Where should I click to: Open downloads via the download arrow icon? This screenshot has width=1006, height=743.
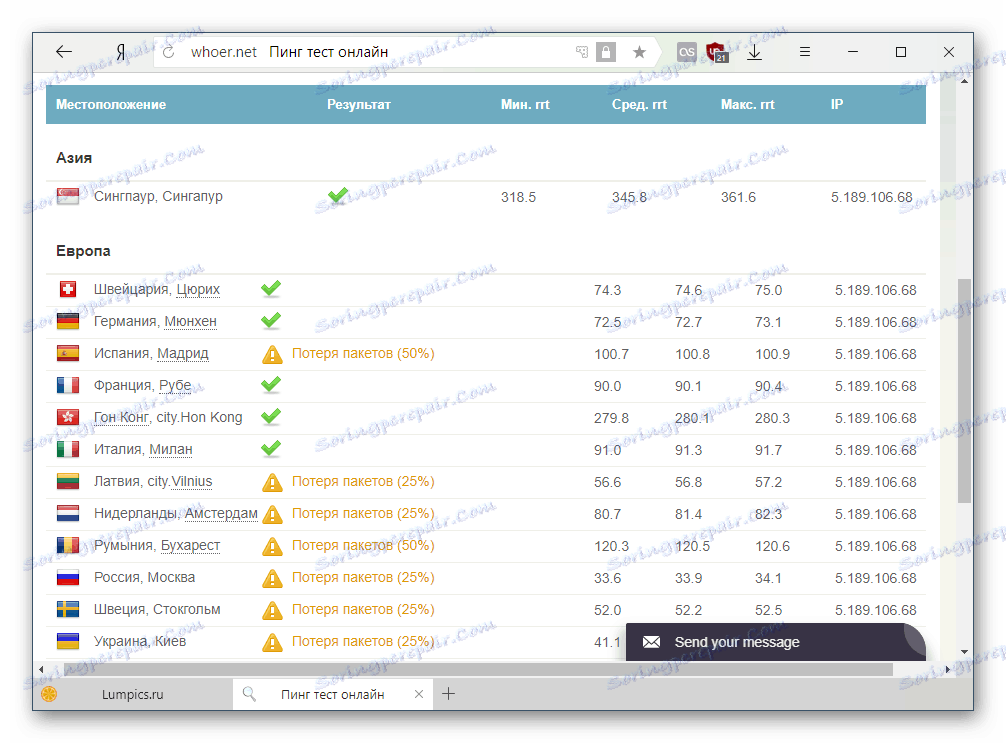[x=754, y=52]
